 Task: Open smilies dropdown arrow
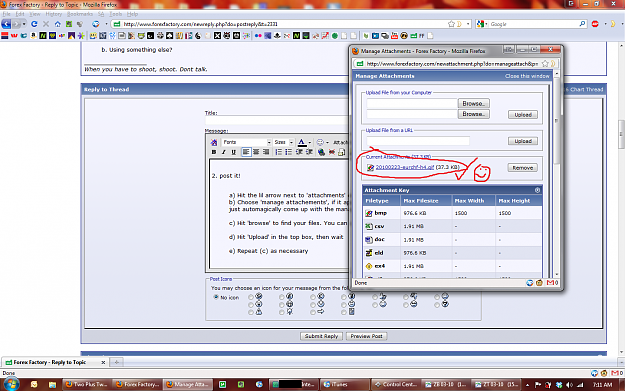[327, 143]
